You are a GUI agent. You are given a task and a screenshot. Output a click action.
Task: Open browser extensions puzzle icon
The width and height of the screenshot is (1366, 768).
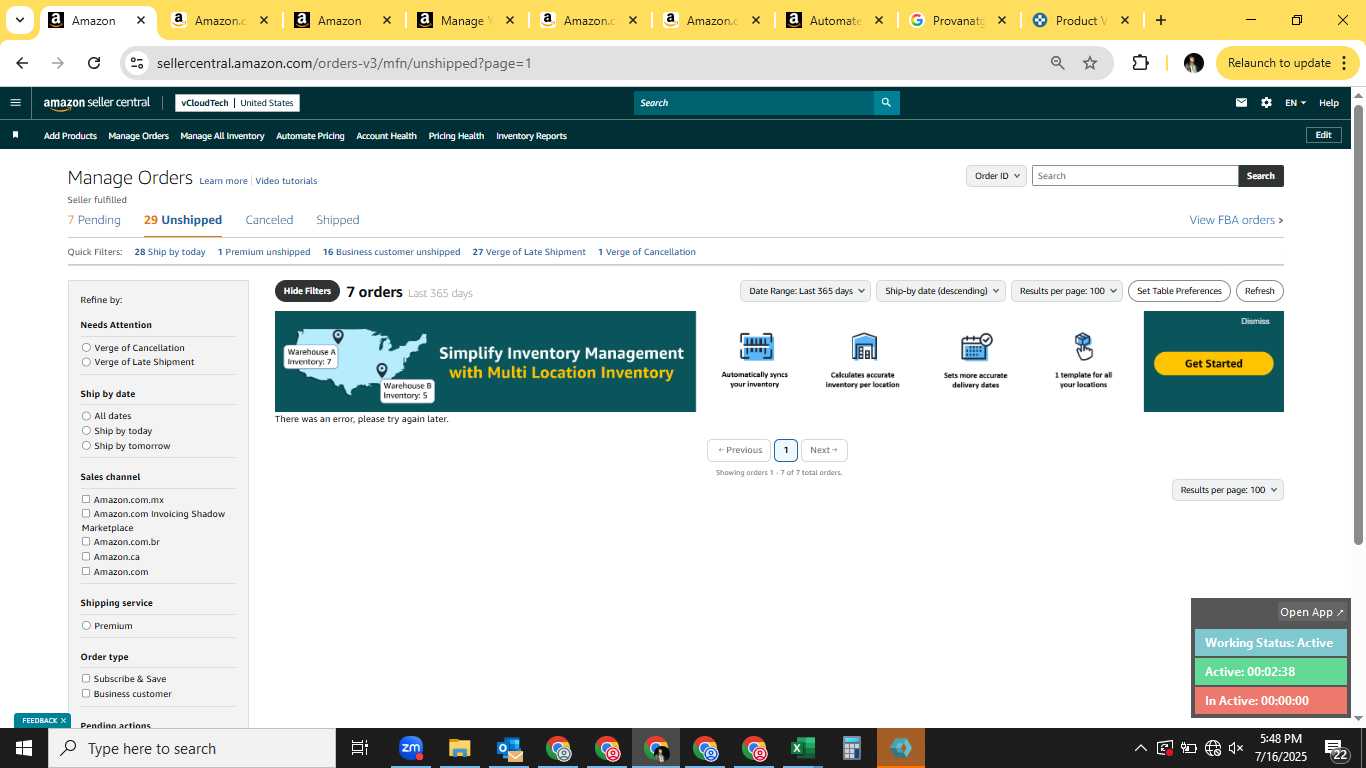point(1140,63)
